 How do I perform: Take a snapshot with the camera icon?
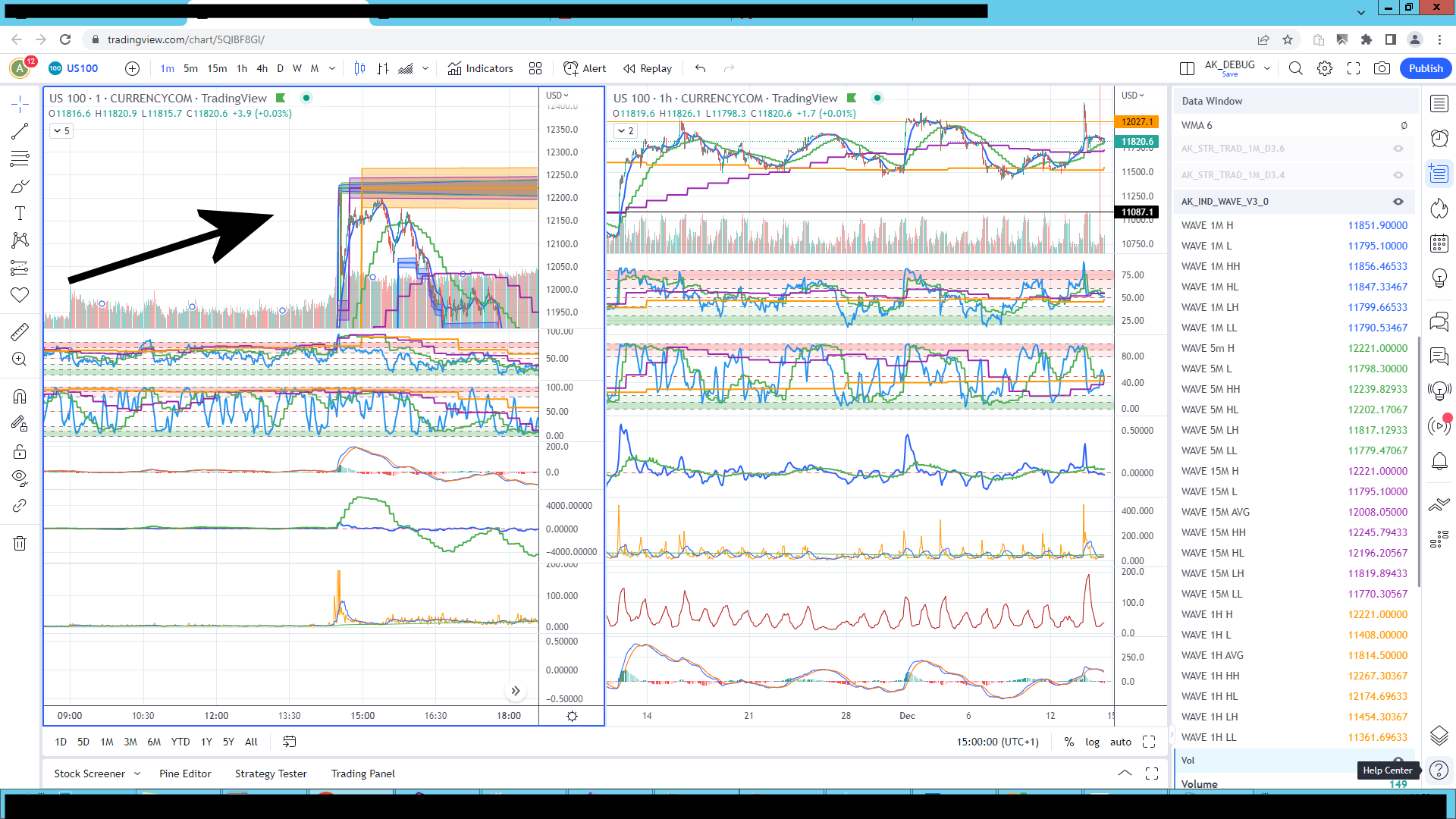[1382, 68]
